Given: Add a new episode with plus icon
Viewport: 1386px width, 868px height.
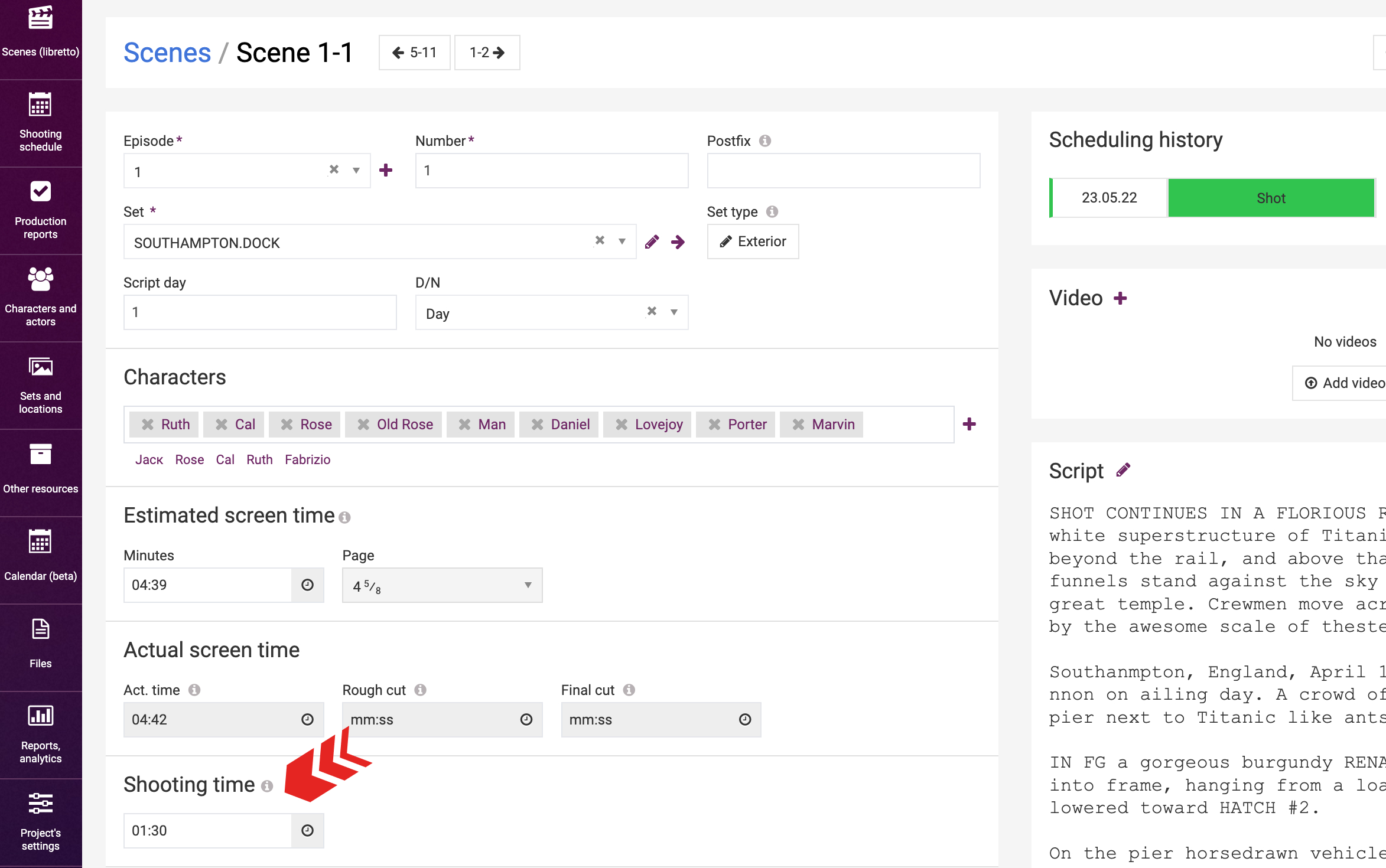Looking at the screenshot, I should [x=386, y=170].
